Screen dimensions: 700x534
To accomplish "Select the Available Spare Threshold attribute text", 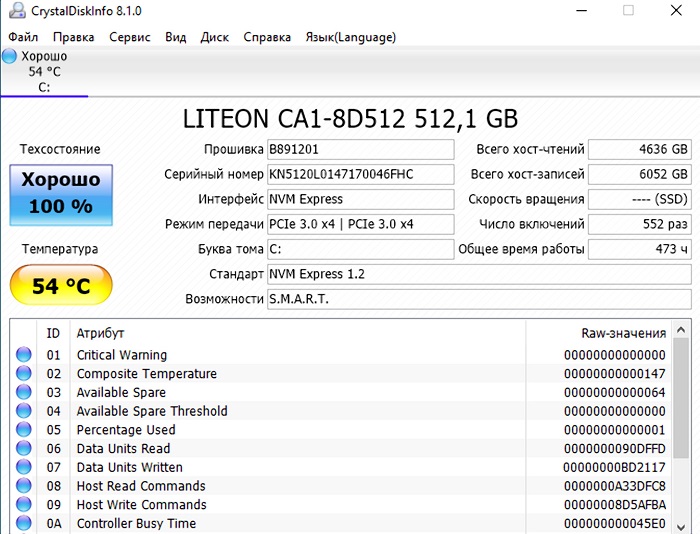I will pyautogui.click(x=152, y=411).
